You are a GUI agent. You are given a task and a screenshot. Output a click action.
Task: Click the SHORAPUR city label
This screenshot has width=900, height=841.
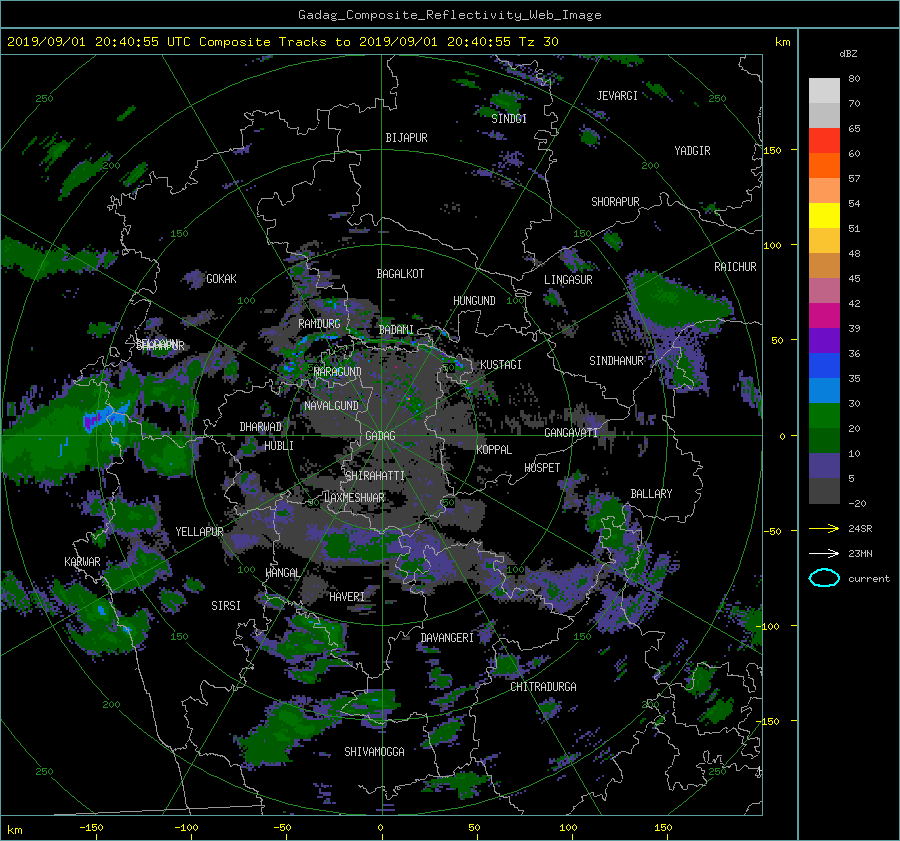615,202
